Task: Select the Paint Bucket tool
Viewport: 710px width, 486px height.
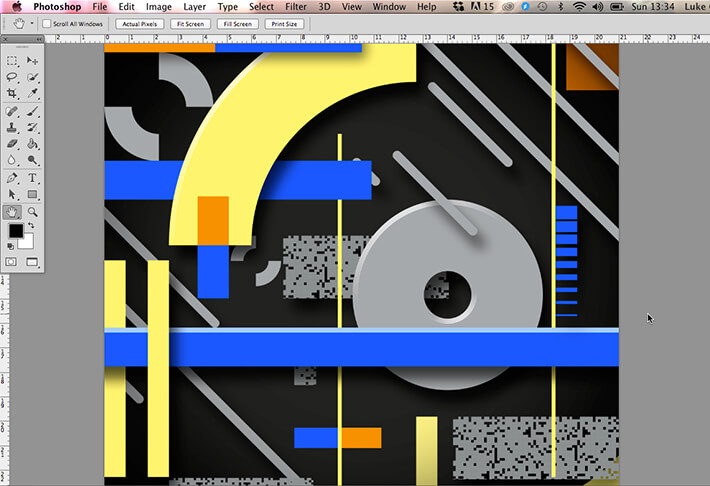Action: tap(32, 144)
